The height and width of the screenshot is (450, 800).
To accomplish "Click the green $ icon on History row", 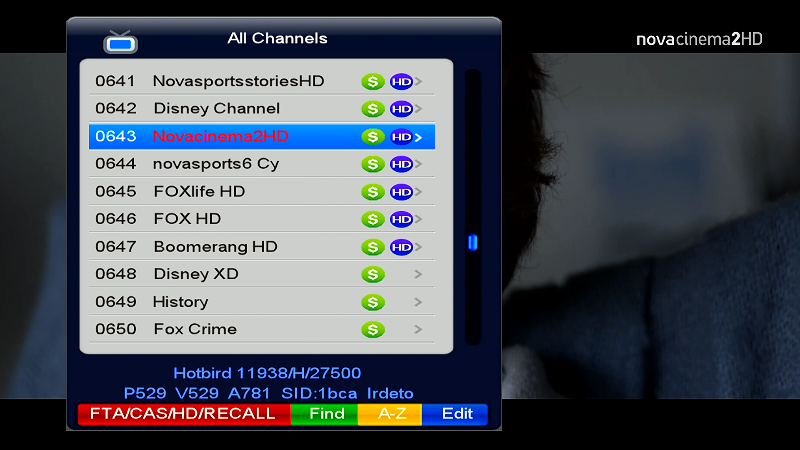I will point(373,302).
